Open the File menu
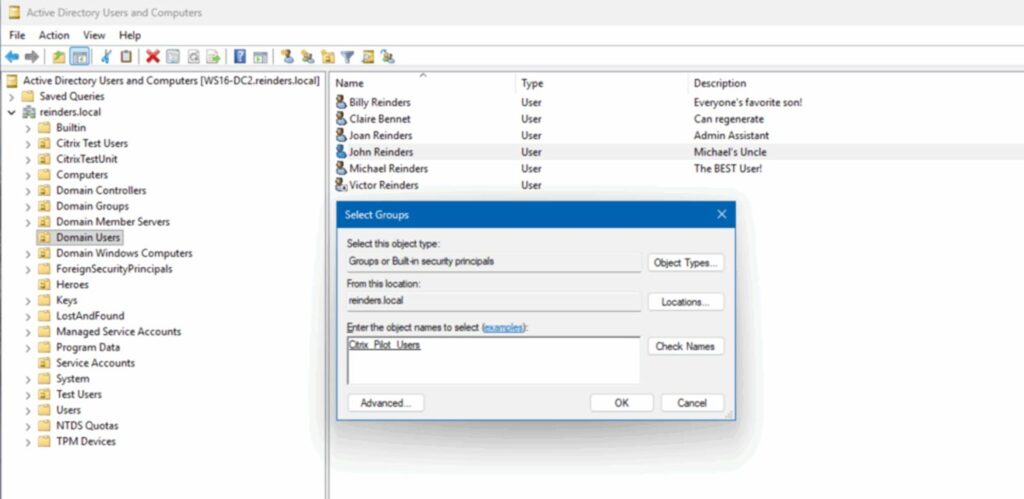The width and height of the screenshot is (1024, 499). click(17, 35)
